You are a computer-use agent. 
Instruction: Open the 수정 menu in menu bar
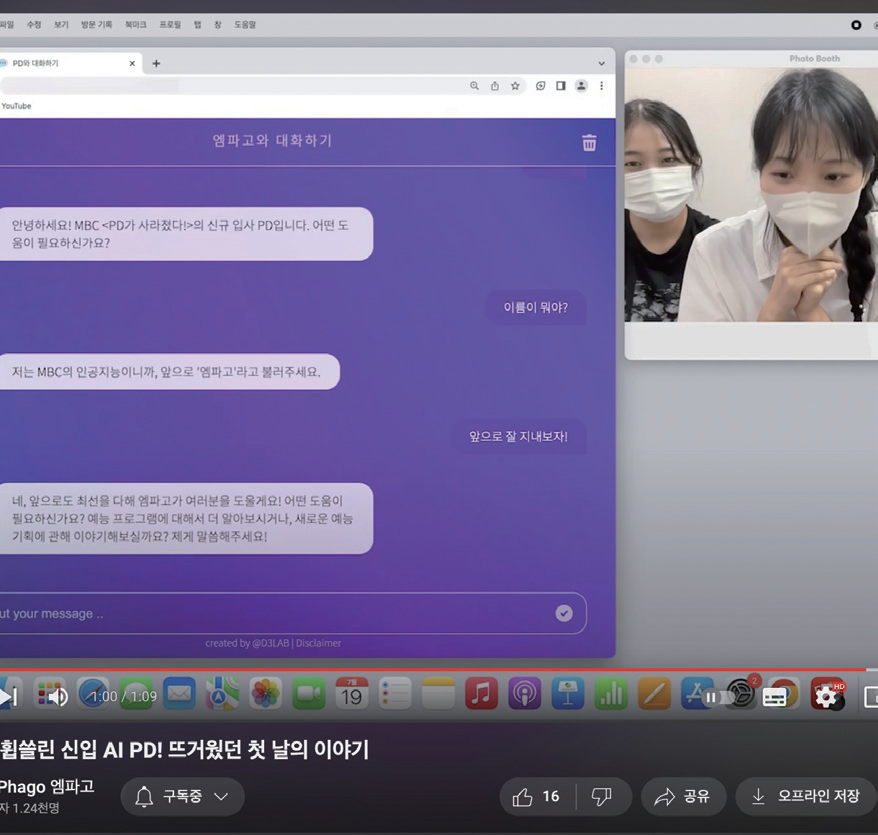point(34,25)
